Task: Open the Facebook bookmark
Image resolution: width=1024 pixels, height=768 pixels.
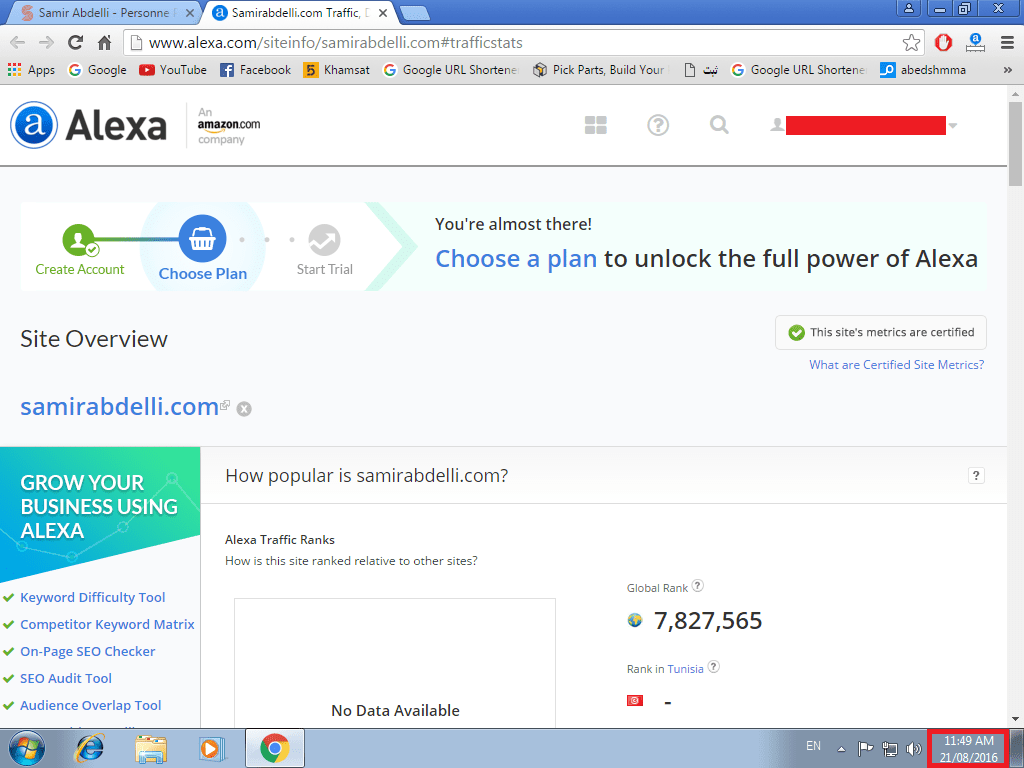Action: [x=255, y=70]
